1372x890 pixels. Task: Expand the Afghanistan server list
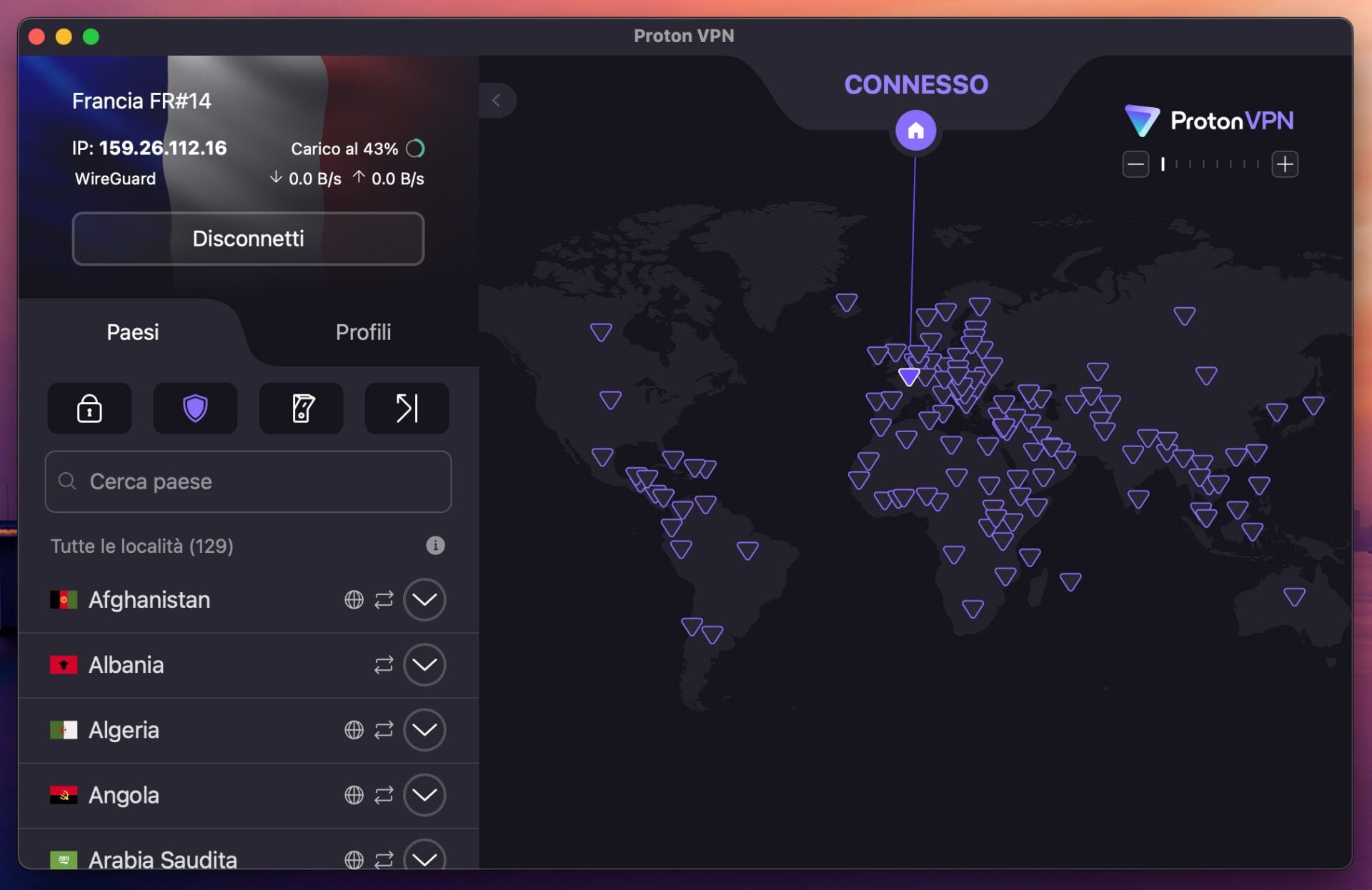coord(424,599)
